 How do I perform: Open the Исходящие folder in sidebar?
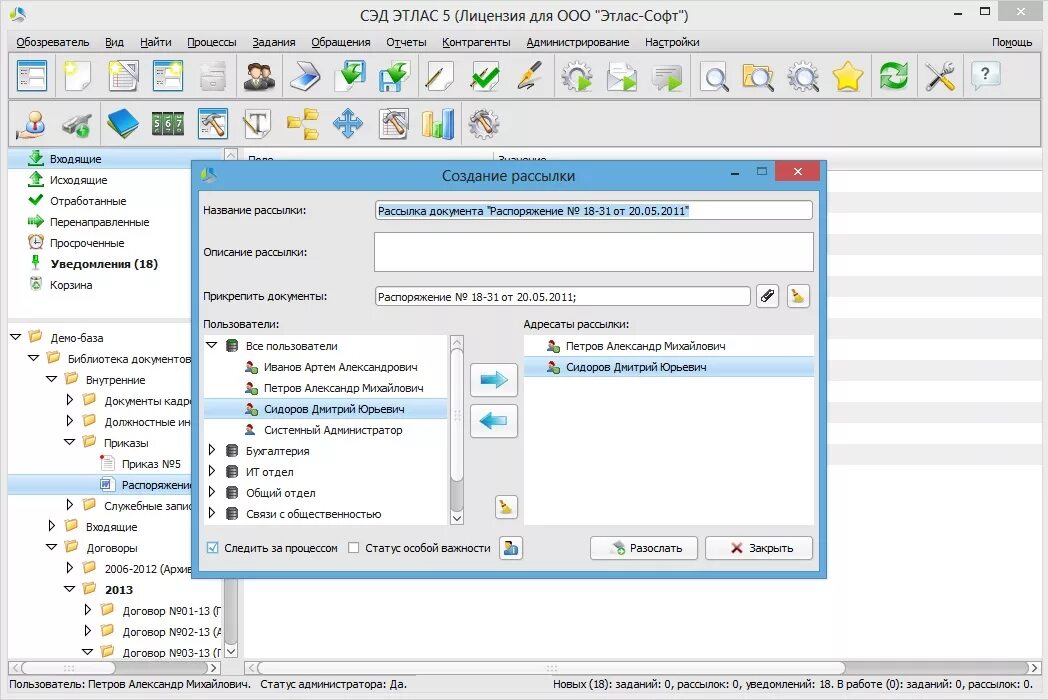(78, 180)
